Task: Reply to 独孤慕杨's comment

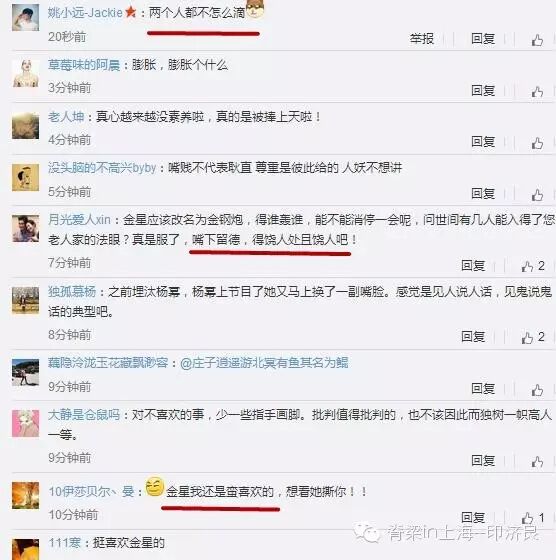Action: (473, 336)
